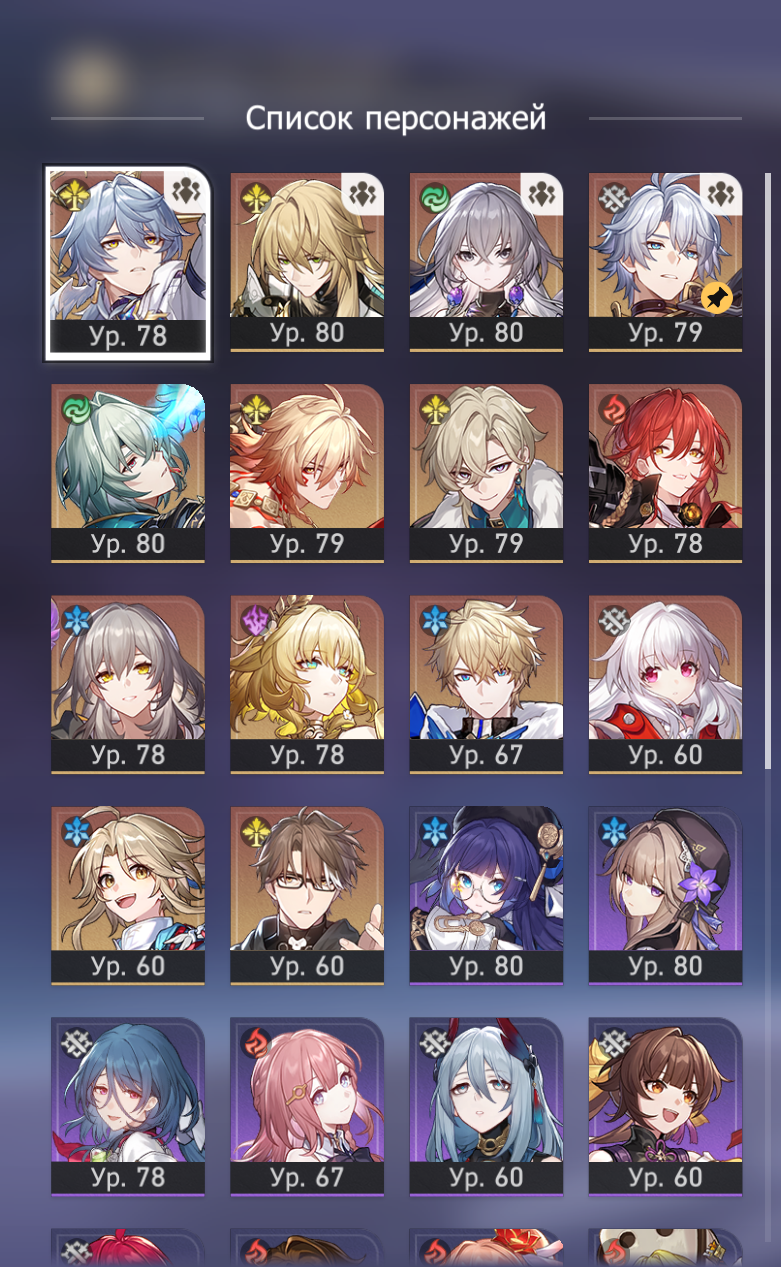Click the character list vertical scrollbar

[x=768, y=470]
